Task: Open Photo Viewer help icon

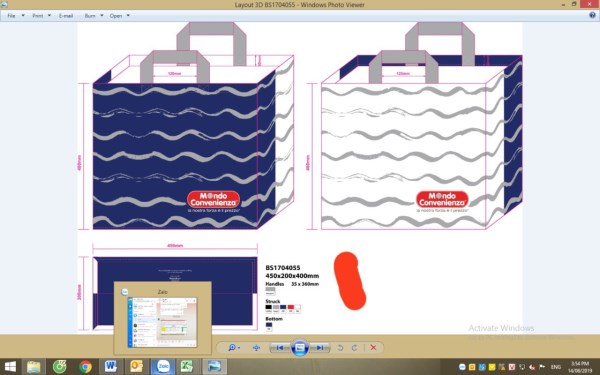Action: click(593, 15)
